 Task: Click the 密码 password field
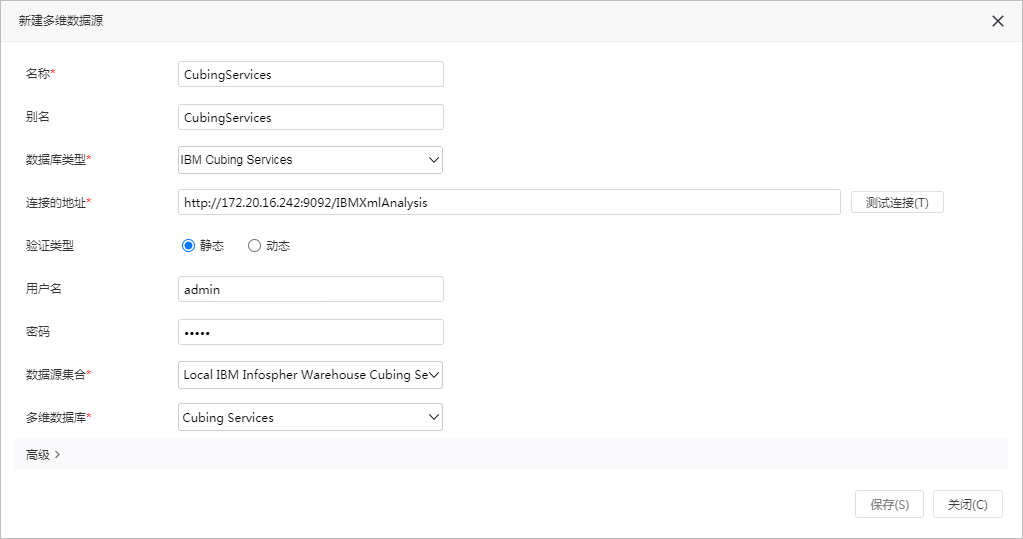pos(311,331)
